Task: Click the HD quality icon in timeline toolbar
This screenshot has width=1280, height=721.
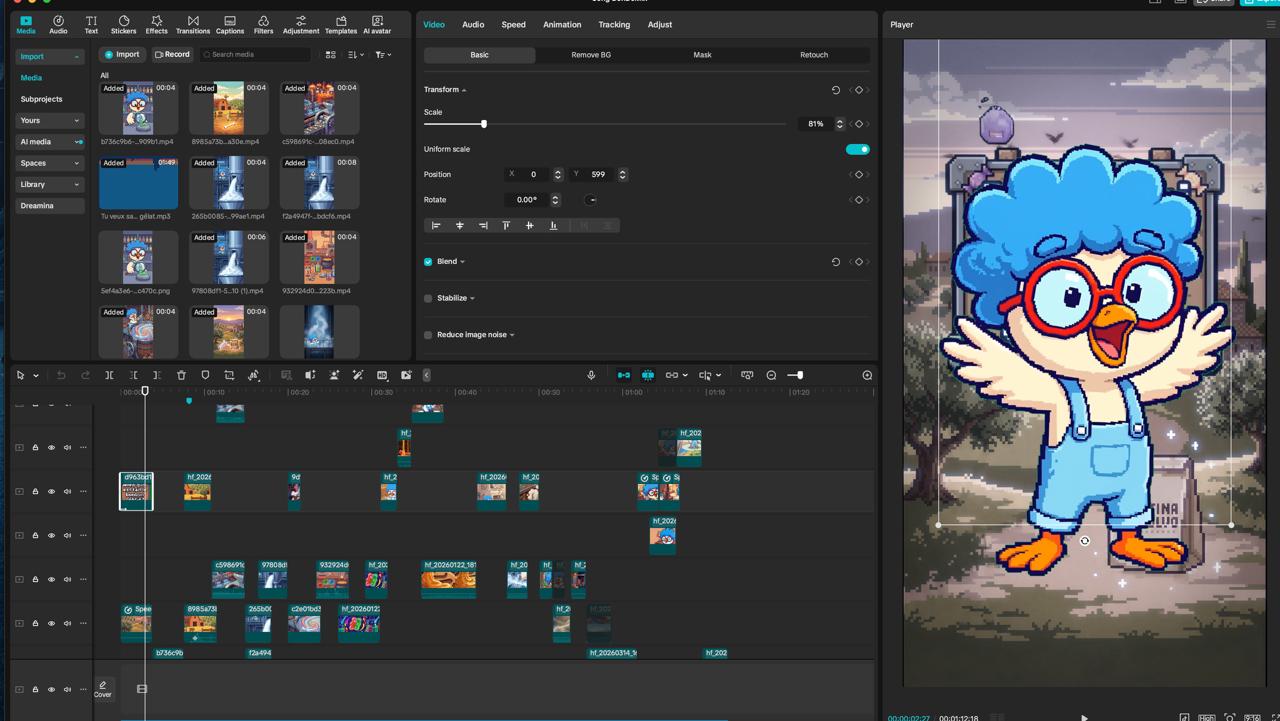Action: coord(382,375)
